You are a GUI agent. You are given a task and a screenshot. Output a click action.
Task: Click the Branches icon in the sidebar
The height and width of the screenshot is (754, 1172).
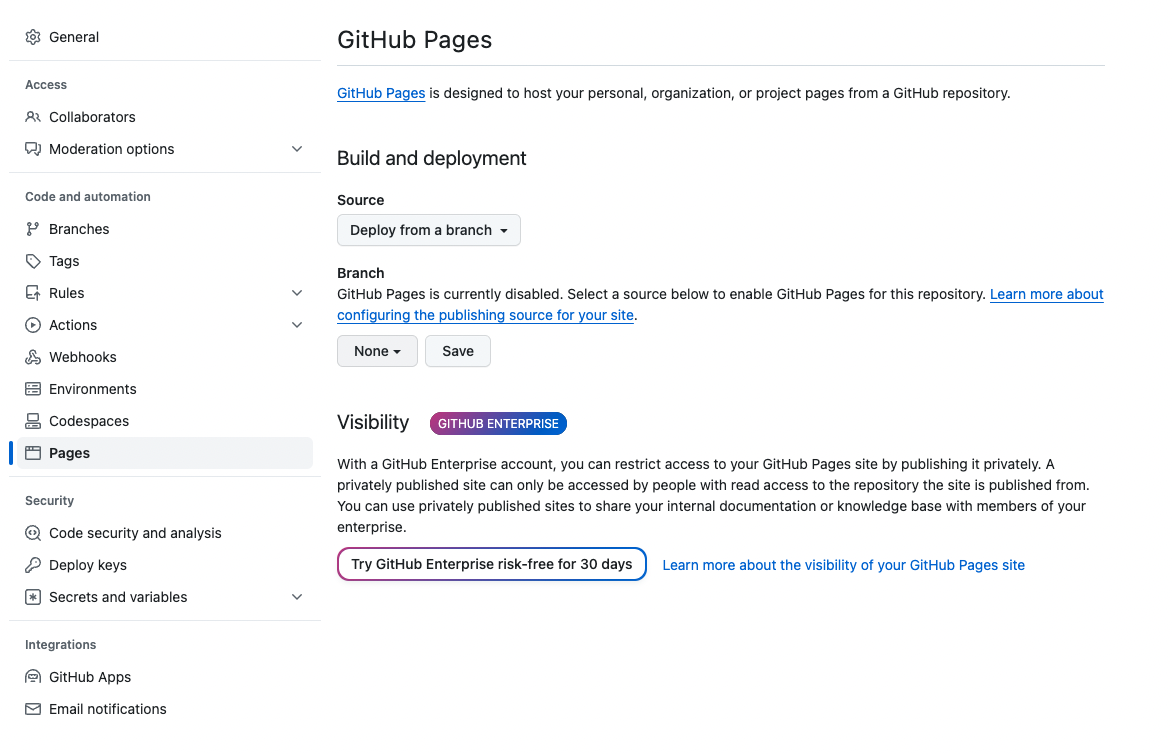tap(33, 229)
